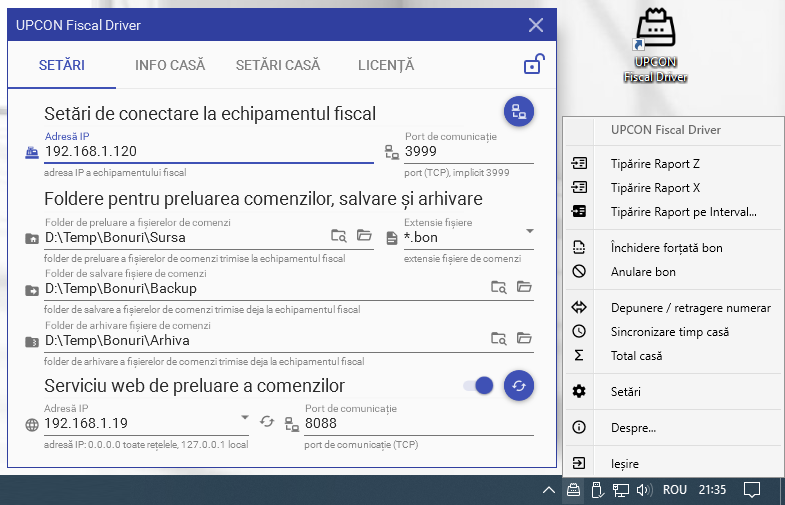Image resolution: width=785 pixels, height=505 pixels.
Task: Click the network tray icon in taskbar
Action: pyautogui.click(x=621, y=490)
